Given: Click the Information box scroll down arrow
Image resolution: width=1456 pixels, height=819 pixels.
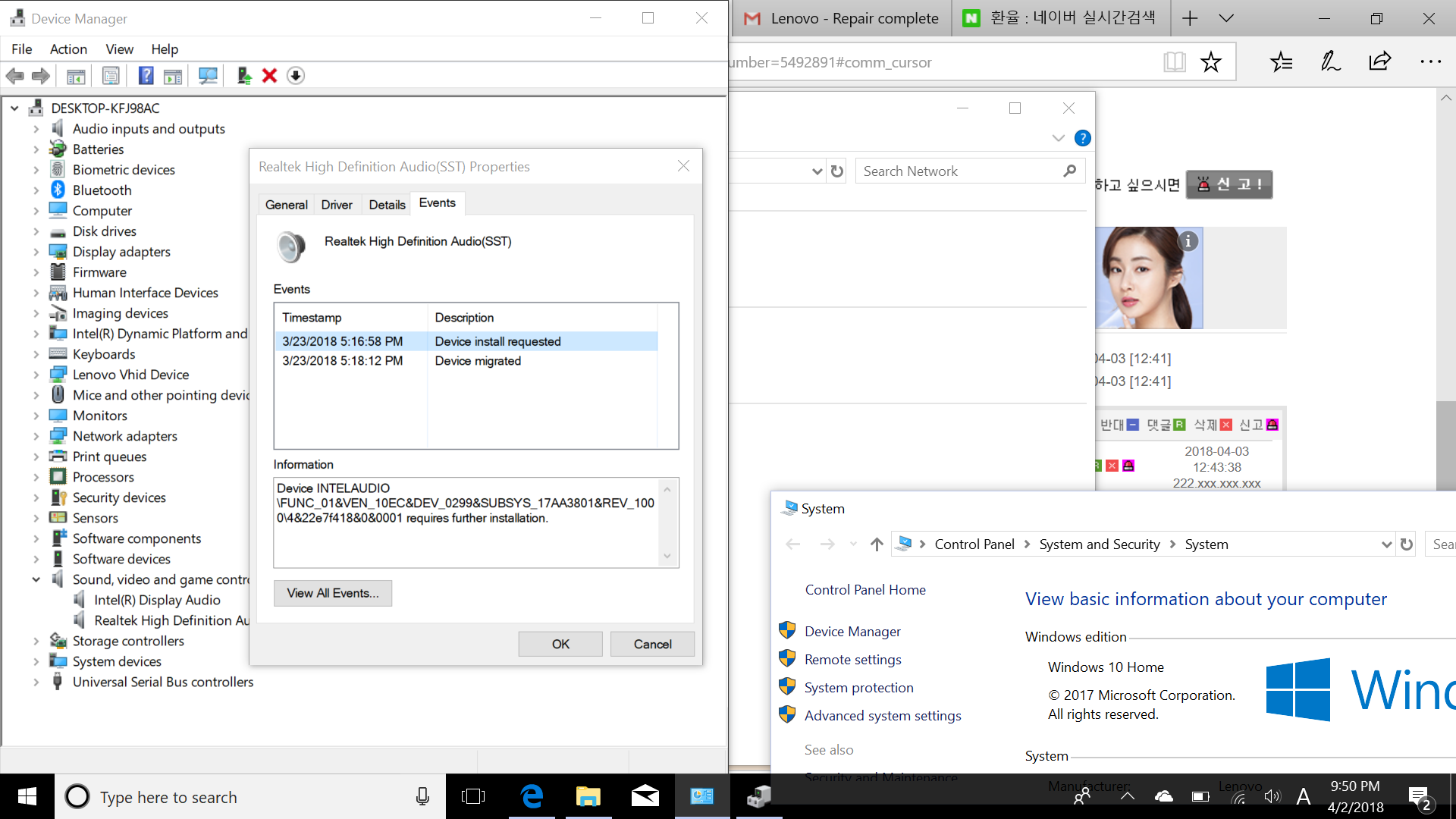Looking at the screenshot, I should (x=667, y=557).
